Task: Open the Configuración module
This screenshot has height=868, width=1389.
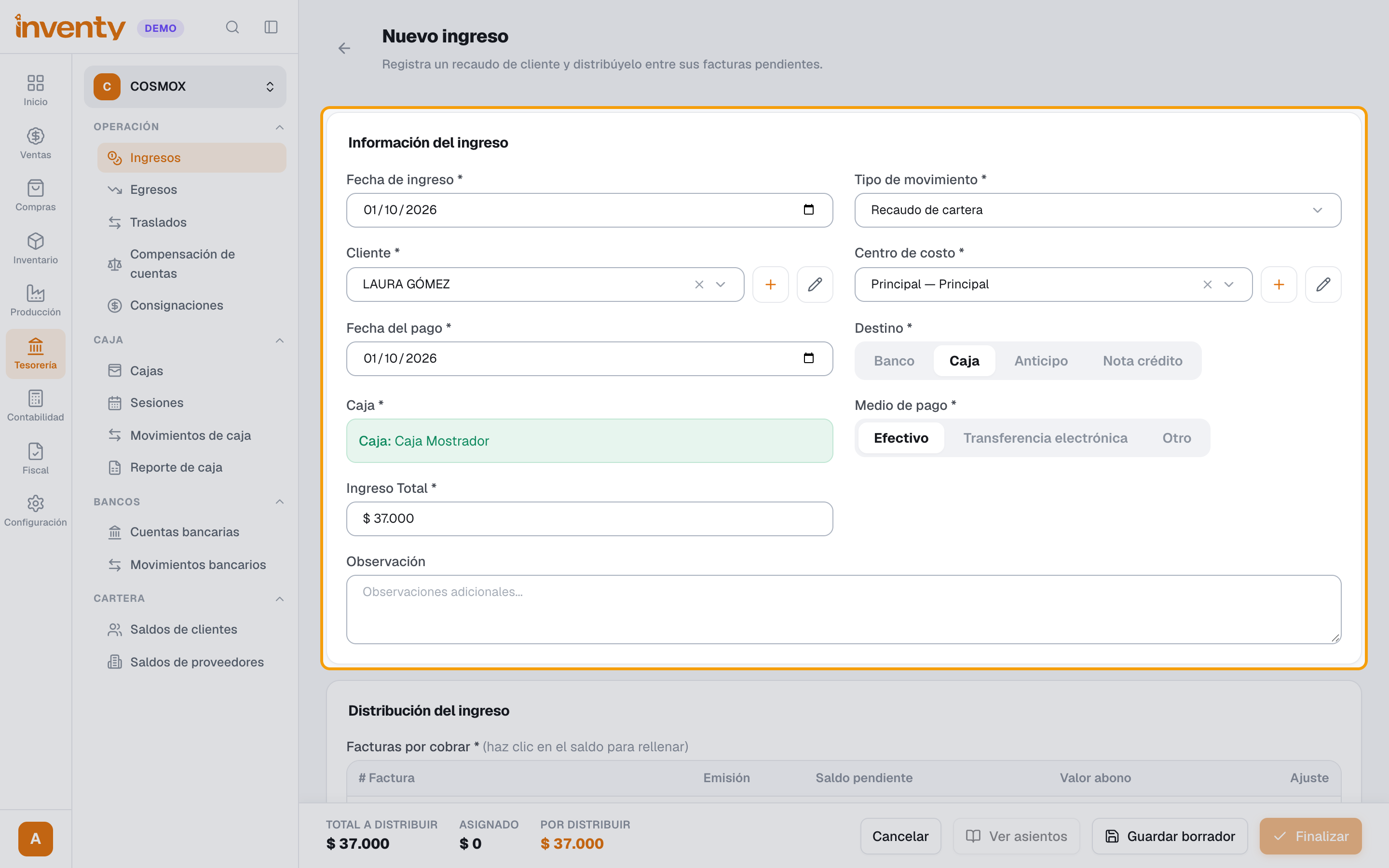Action: coord(36,511)
